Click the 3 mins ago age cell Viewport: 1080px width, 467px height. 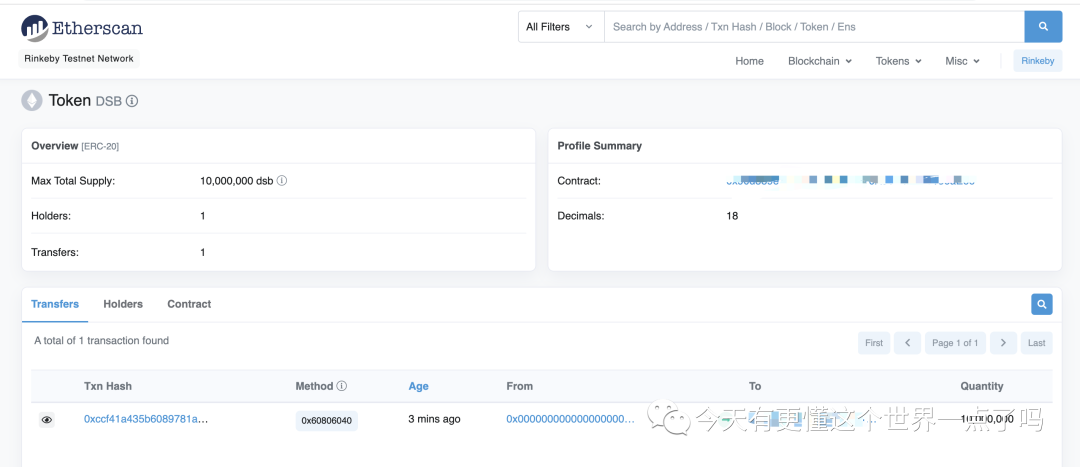pos(435,419)
